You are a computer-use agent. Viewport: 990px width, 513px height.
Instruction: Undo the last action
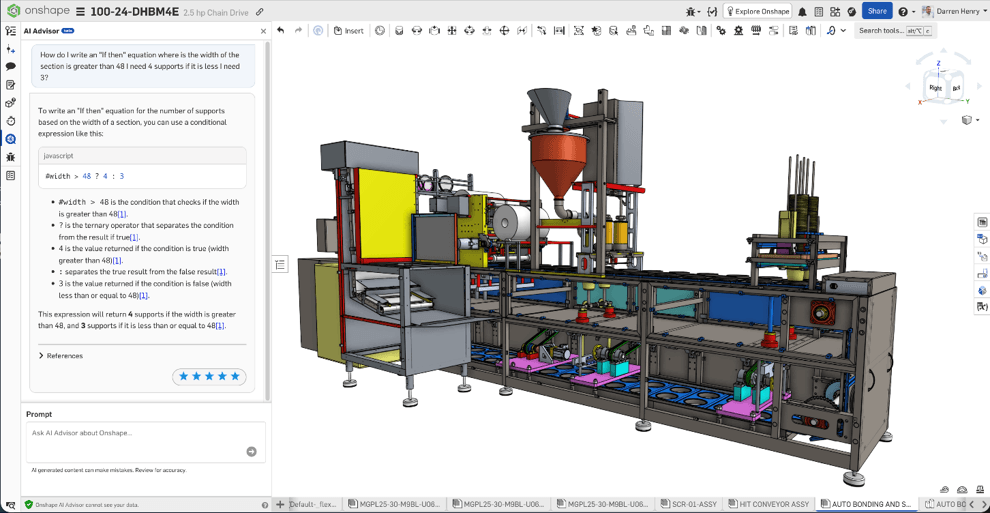pos(281,30)
